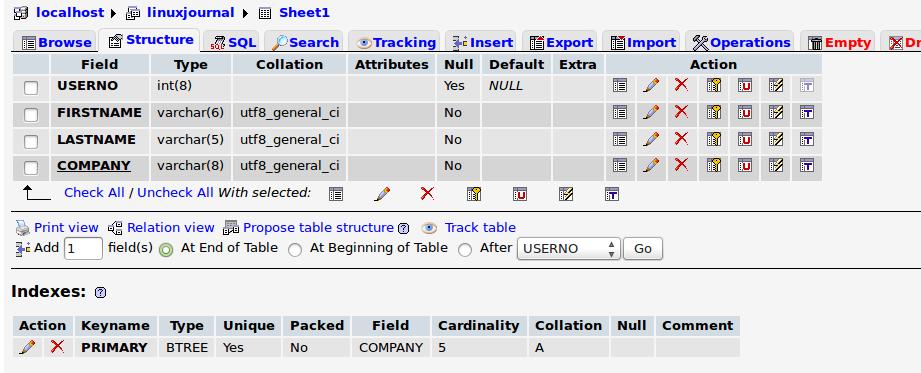Edit pencil icon for COMPANY field
The width and height of the screenshot is (921, 373).
coord(650,166)
